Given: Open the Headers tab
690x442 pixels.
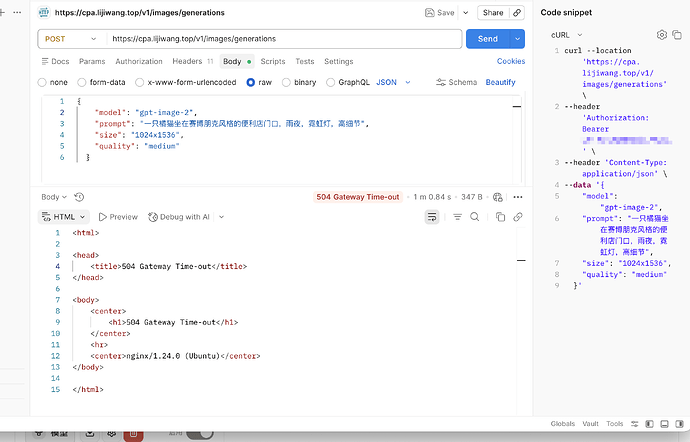Looking at the screenshot, I should click(x=193, y=61).
